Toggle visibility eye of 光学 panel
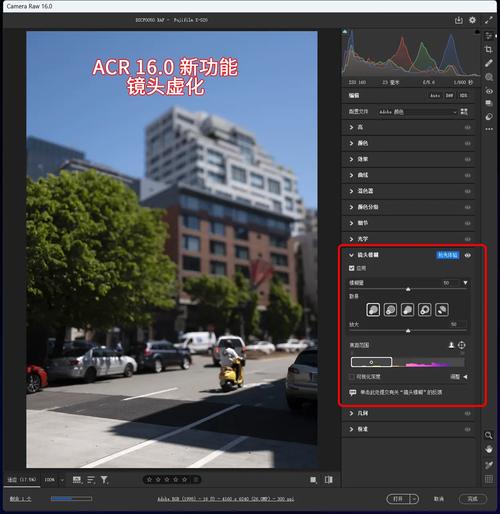The width and height of the screenshot is (500, 514). point(468,239)
